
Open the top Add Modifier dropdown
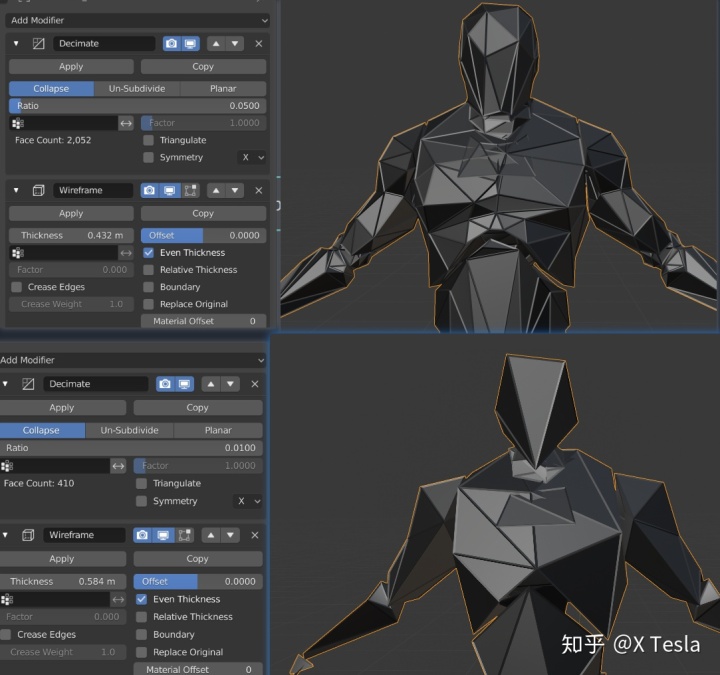click(x=137, y=20)
